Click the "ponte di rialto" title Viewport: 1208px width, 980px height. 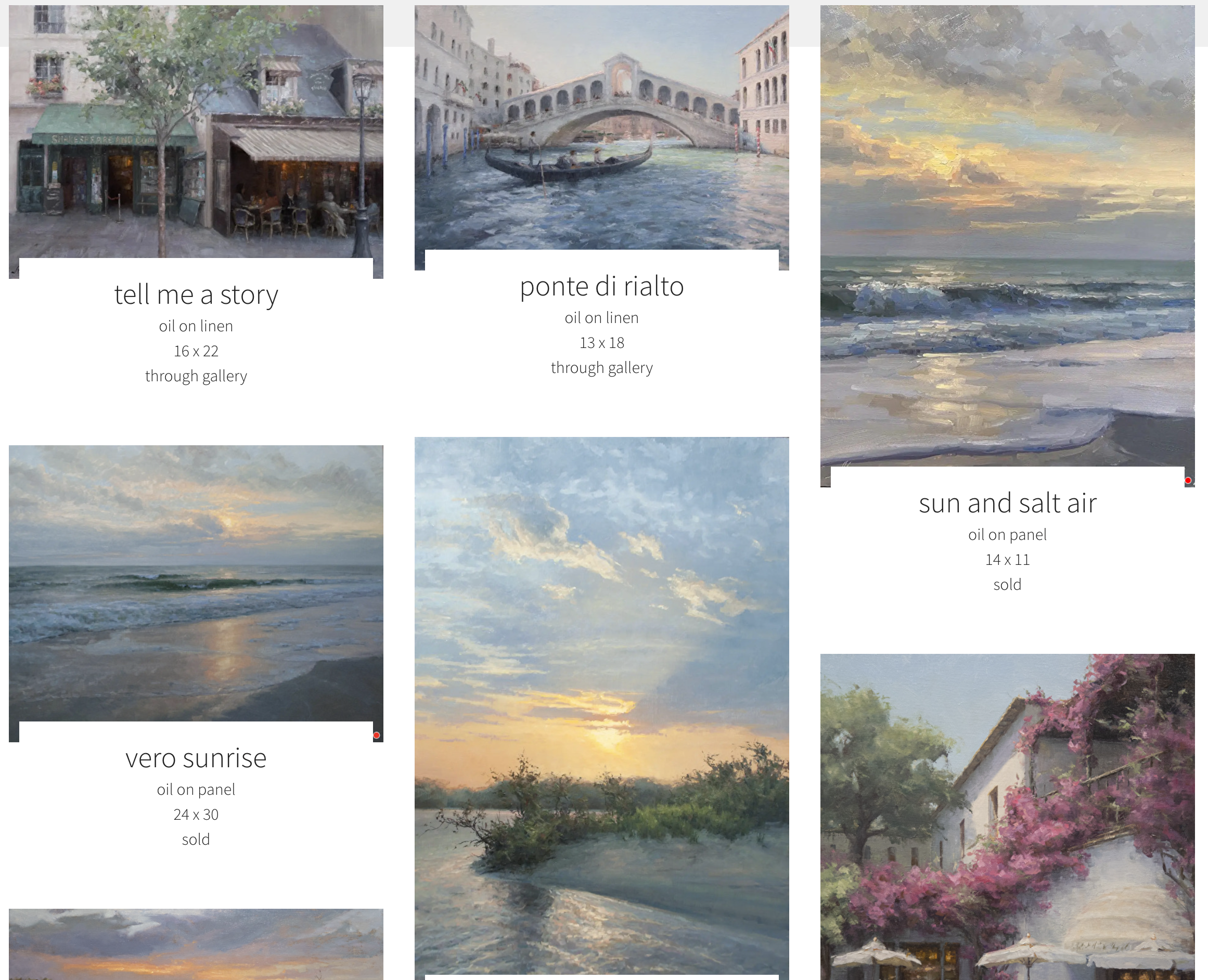[x=602, y=286]
